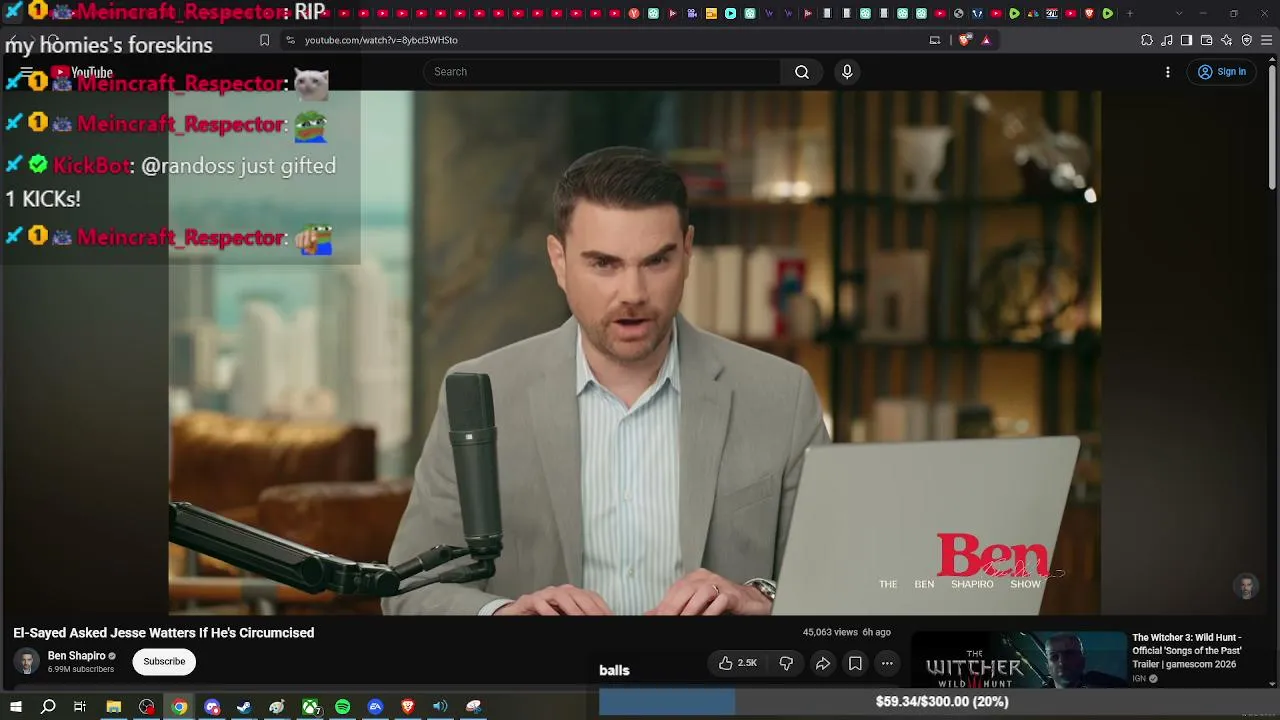Image resolution: width=1280 pixels, height=720 pixels.
Task: View site information icon beside the URL
Action: (x=290, y=40)
